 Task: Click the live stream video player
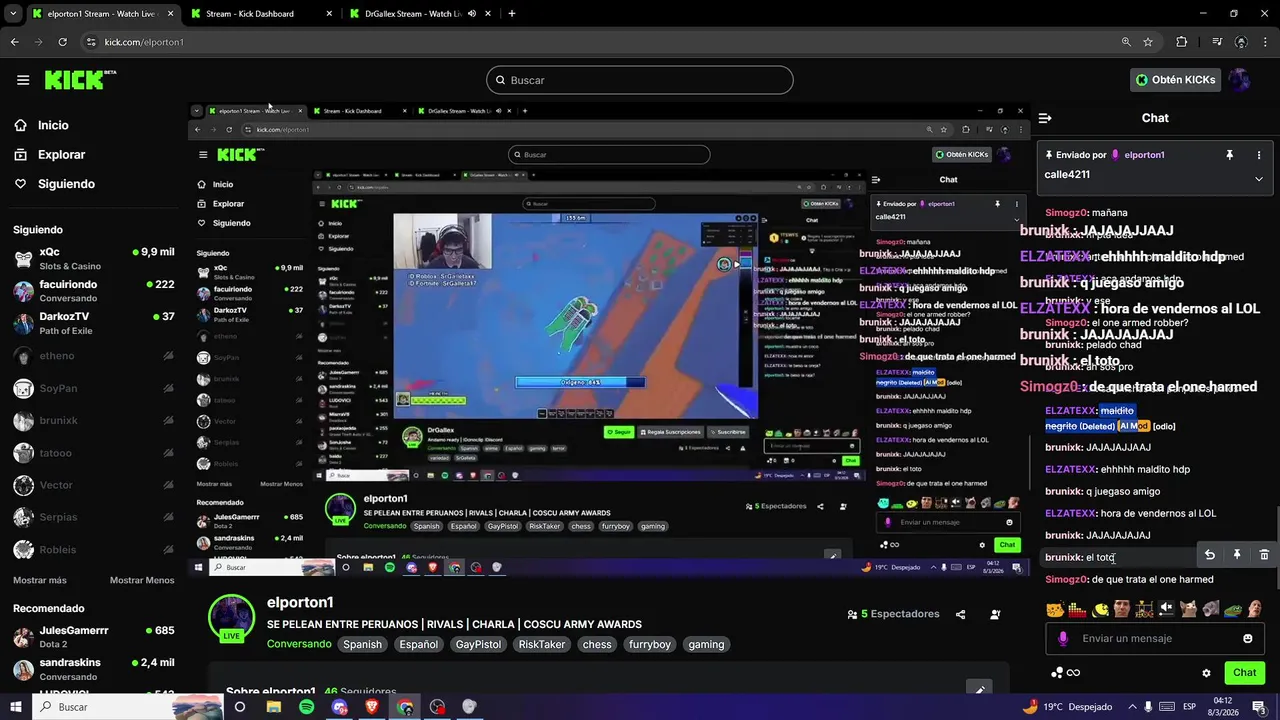click(x=609, y=339)
